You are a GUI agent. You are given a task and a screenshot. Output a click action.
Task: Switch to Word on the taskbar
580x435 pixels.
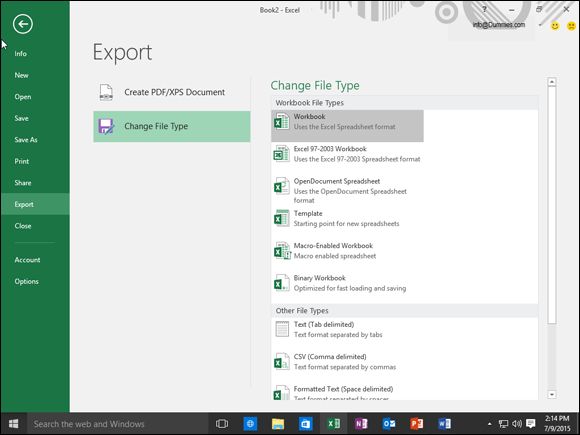click(444, 424)
